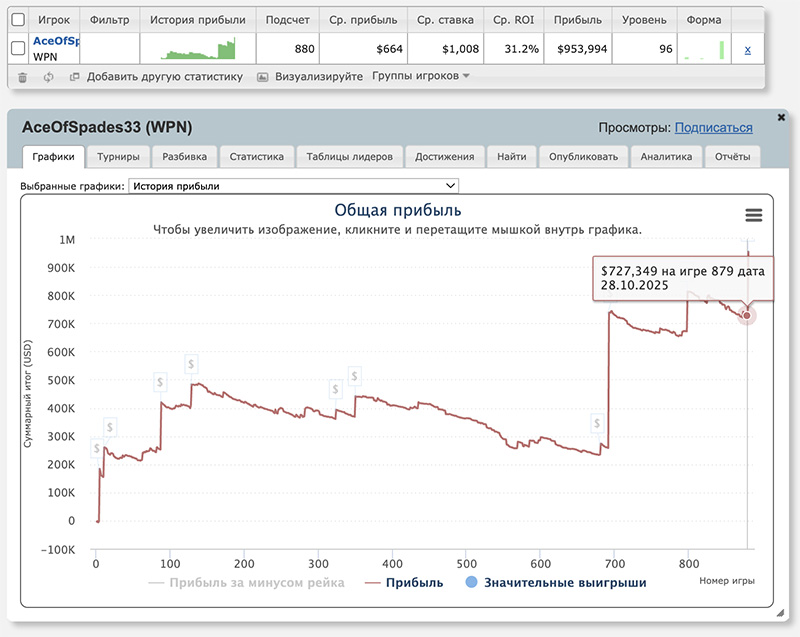Click the profit history thumbnail in table

point(197,49)
